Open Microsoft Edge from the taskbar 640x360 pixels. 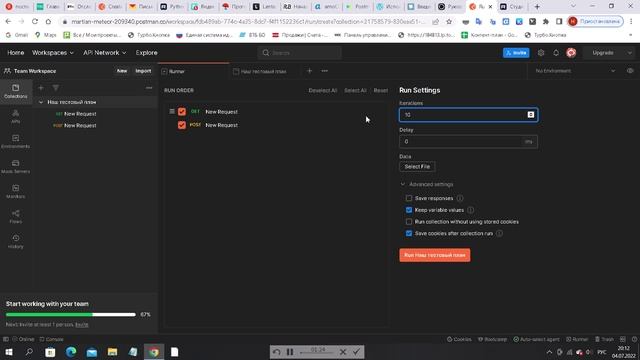pos(71,352)
